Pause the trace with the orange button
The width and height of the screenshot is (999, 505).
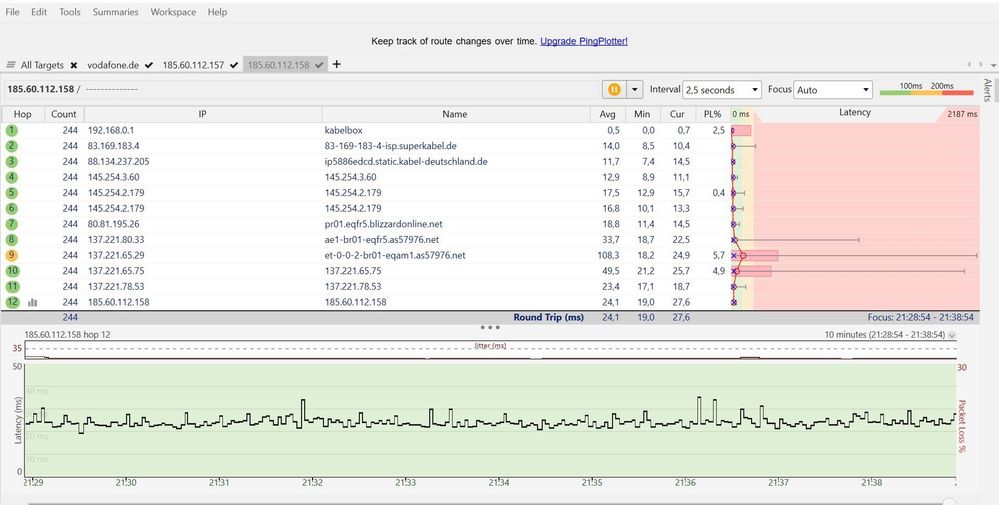[x=614, y=89]
